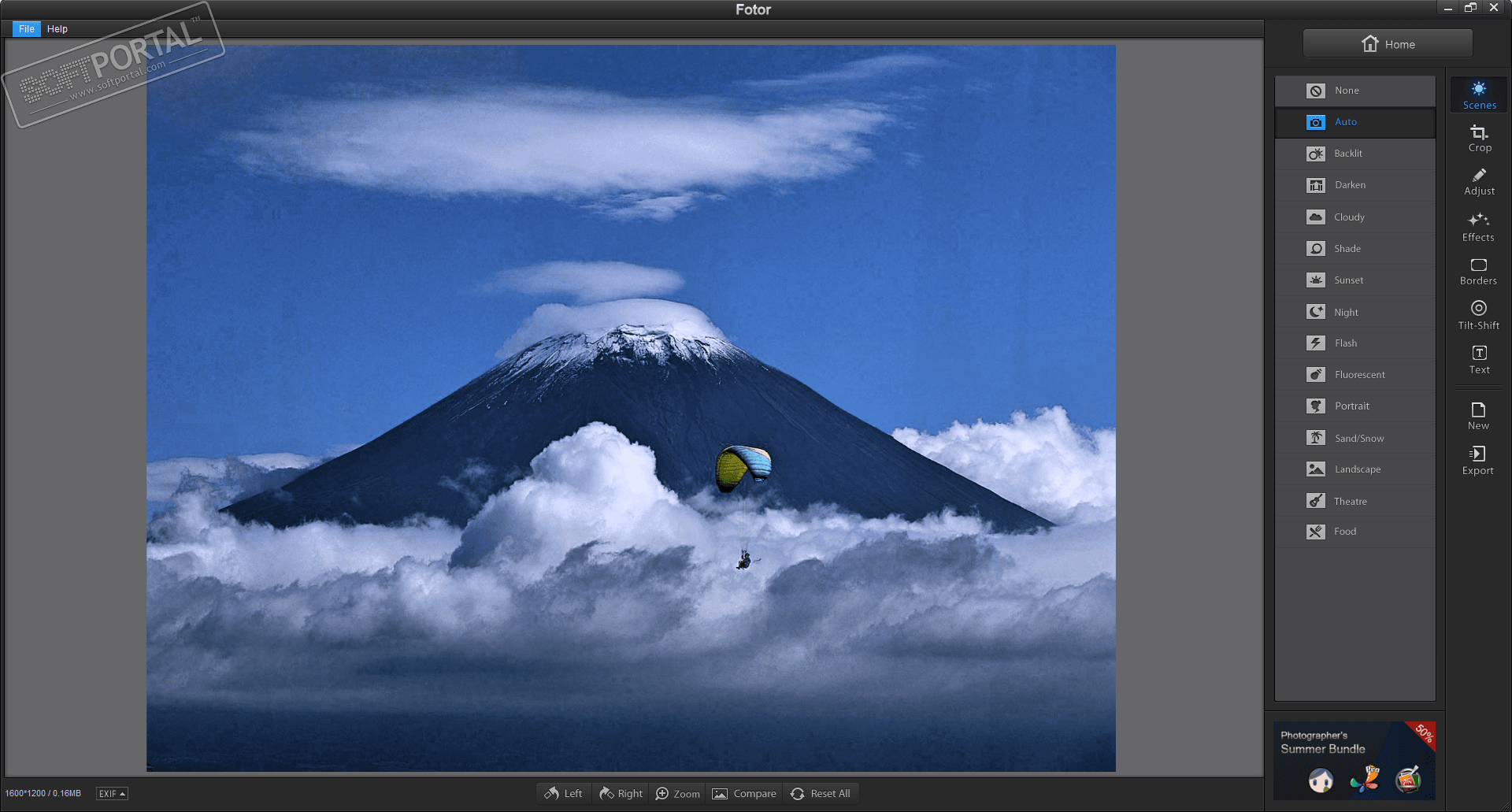This screenshot has width=1512, height=812.
Task: Click the Zoom button
Action: pos(678,793)
